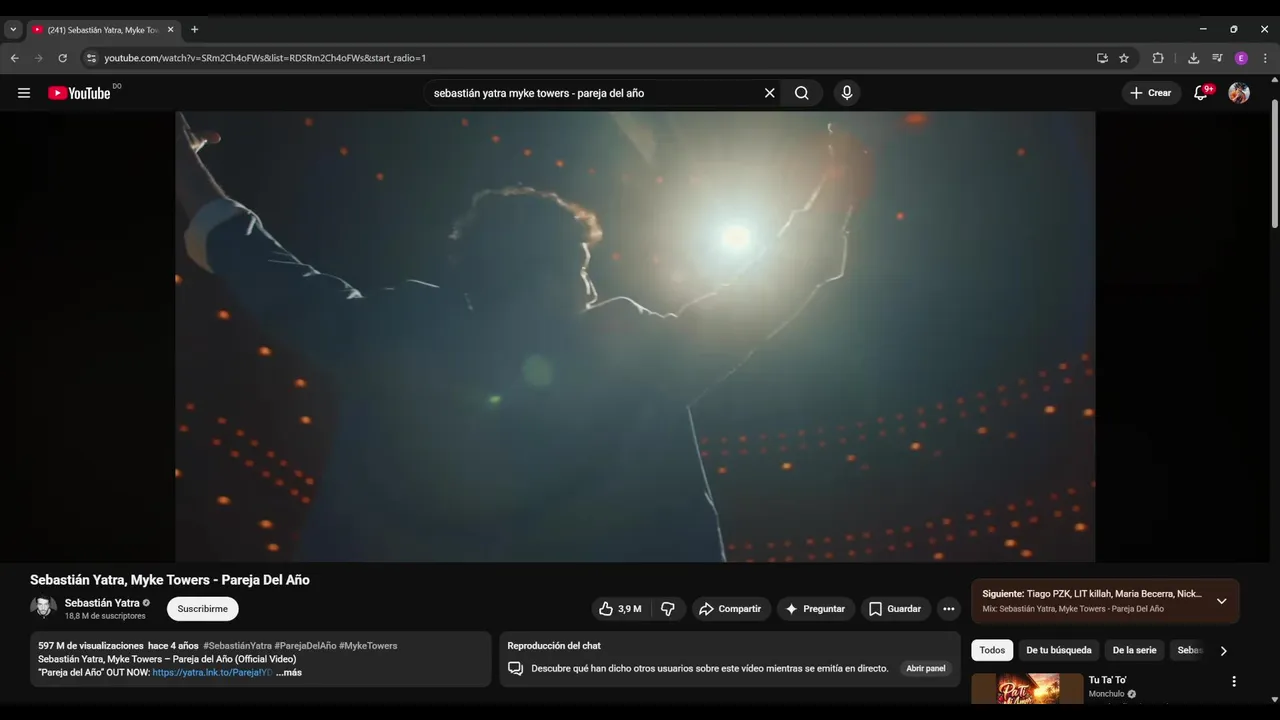
Task: Expand the Mix playlist chevron
Action: click(x=1221, y=601)
